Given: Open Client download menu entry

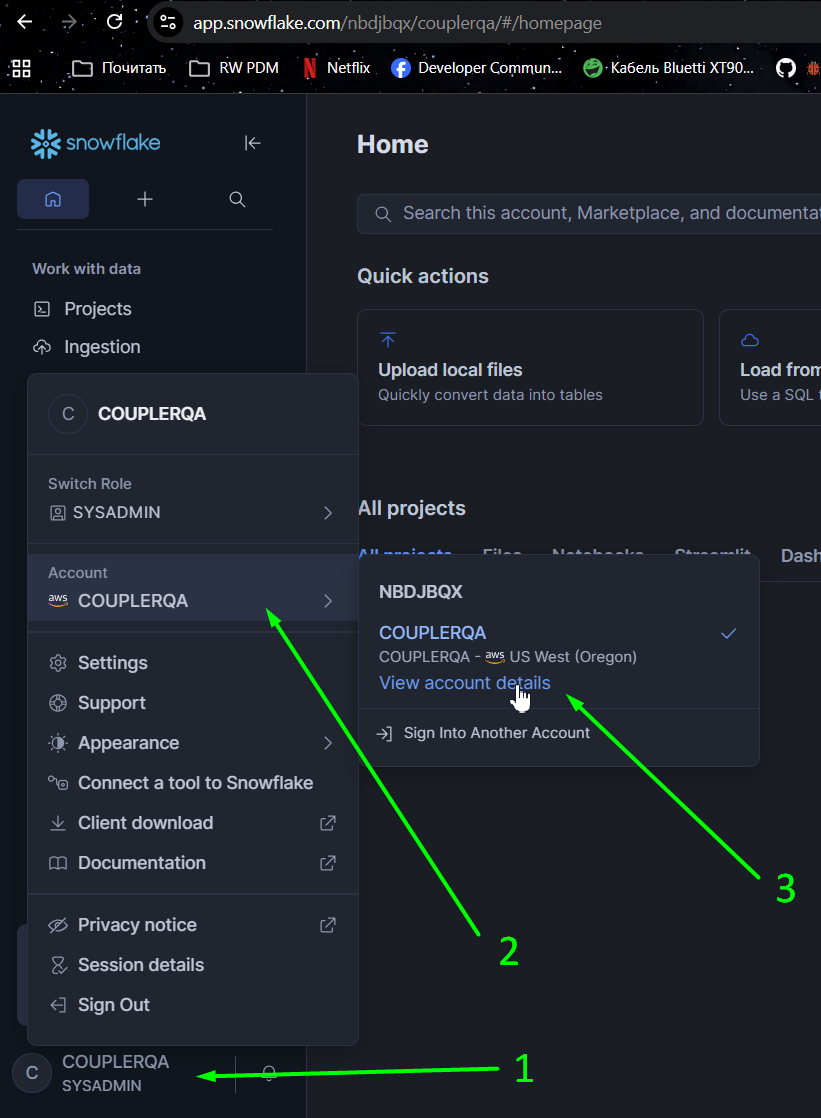Looking at the screenshot, I should pos(193,823).
